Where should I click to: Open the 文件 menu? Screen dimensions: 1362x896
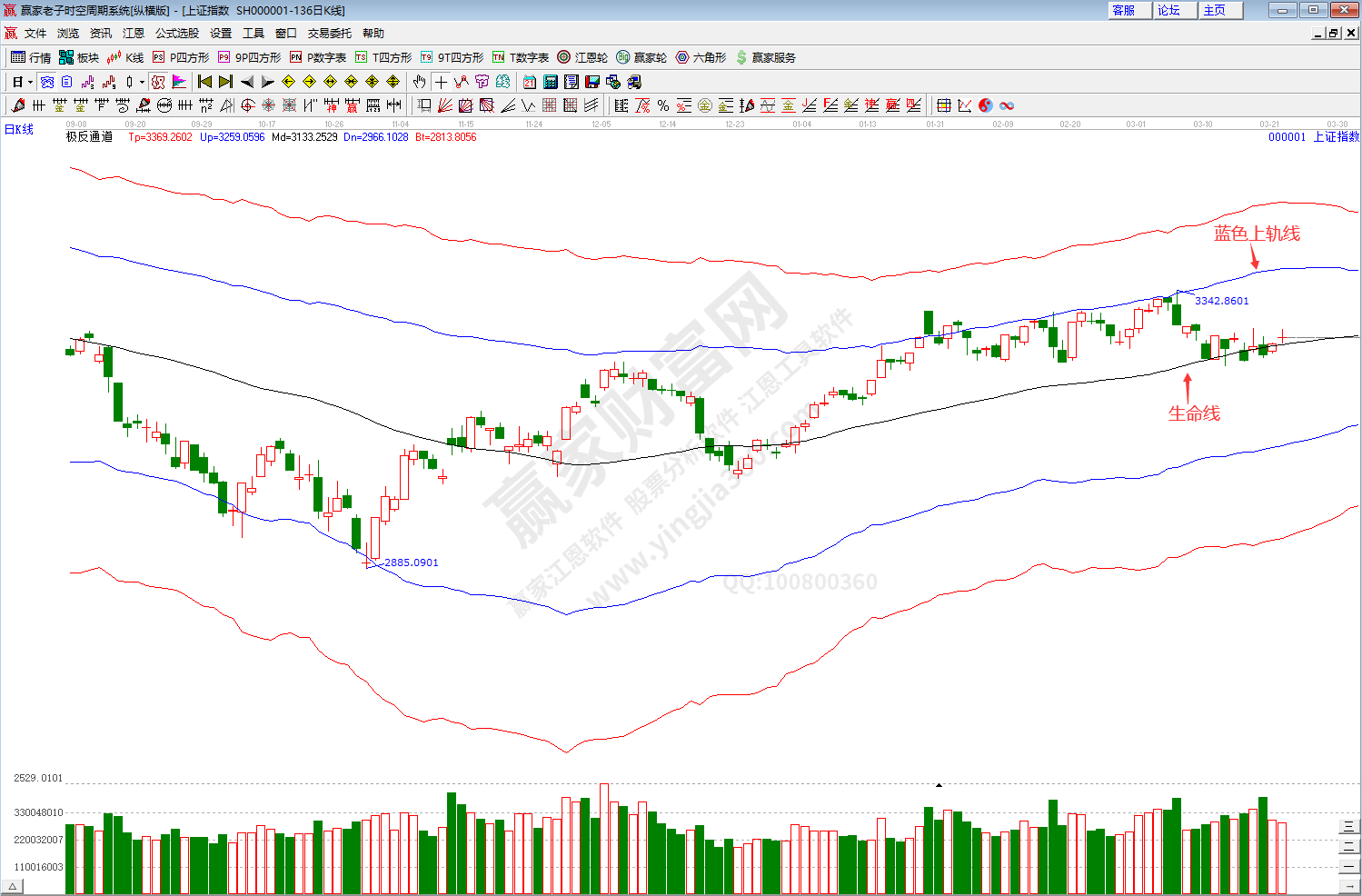35,34
